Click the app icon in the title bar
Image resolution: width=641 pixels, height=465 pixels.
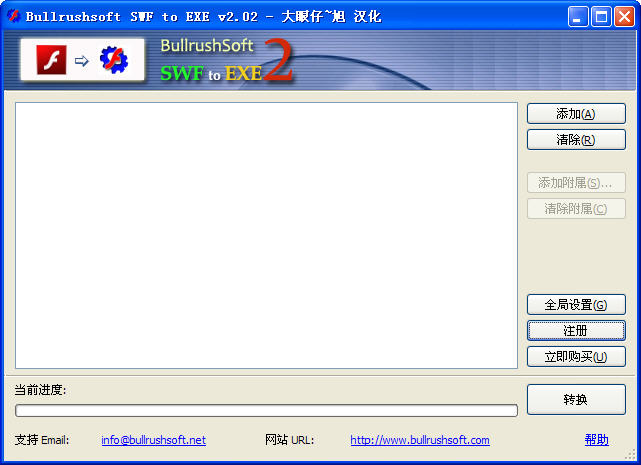coord(13,16)
